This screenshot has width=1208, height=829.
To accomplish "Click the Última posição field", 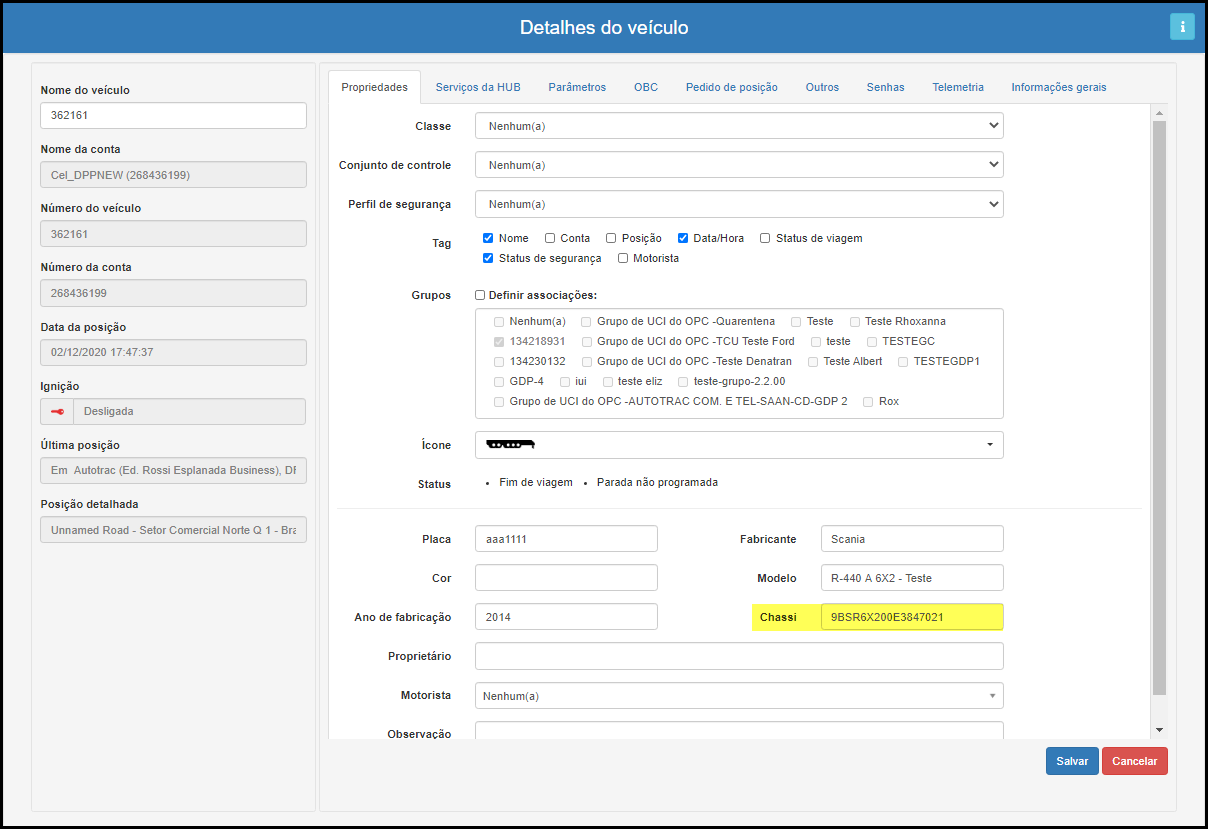I will pyautogui.click(x=173, y=470).
